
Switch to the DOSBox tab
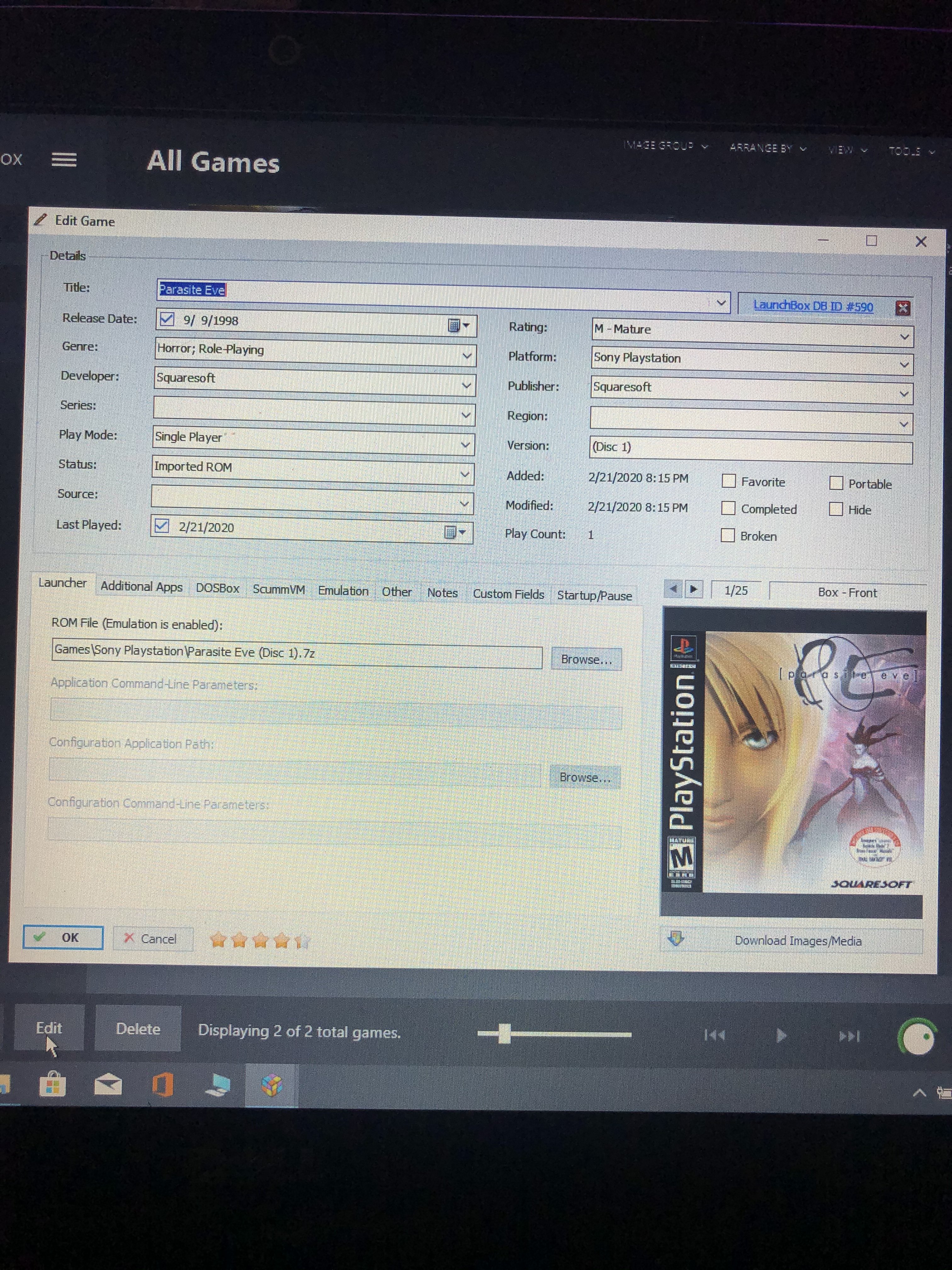click(x=218, y=588)
